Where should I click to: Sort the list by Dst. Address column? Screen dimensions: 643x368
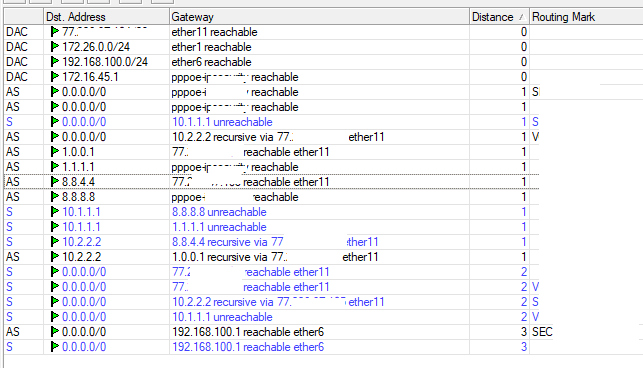(x=106, y=17)
